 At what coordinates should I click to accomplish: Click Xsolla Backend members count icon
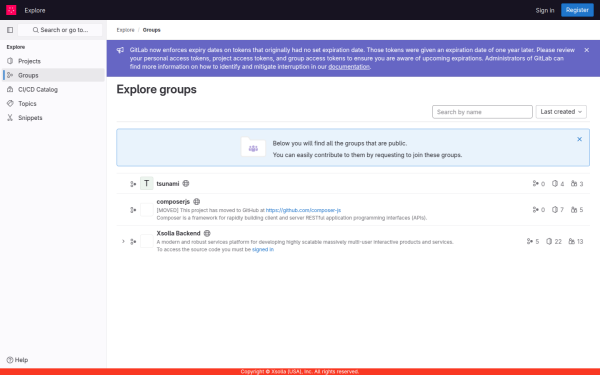[x=571, y=241]
